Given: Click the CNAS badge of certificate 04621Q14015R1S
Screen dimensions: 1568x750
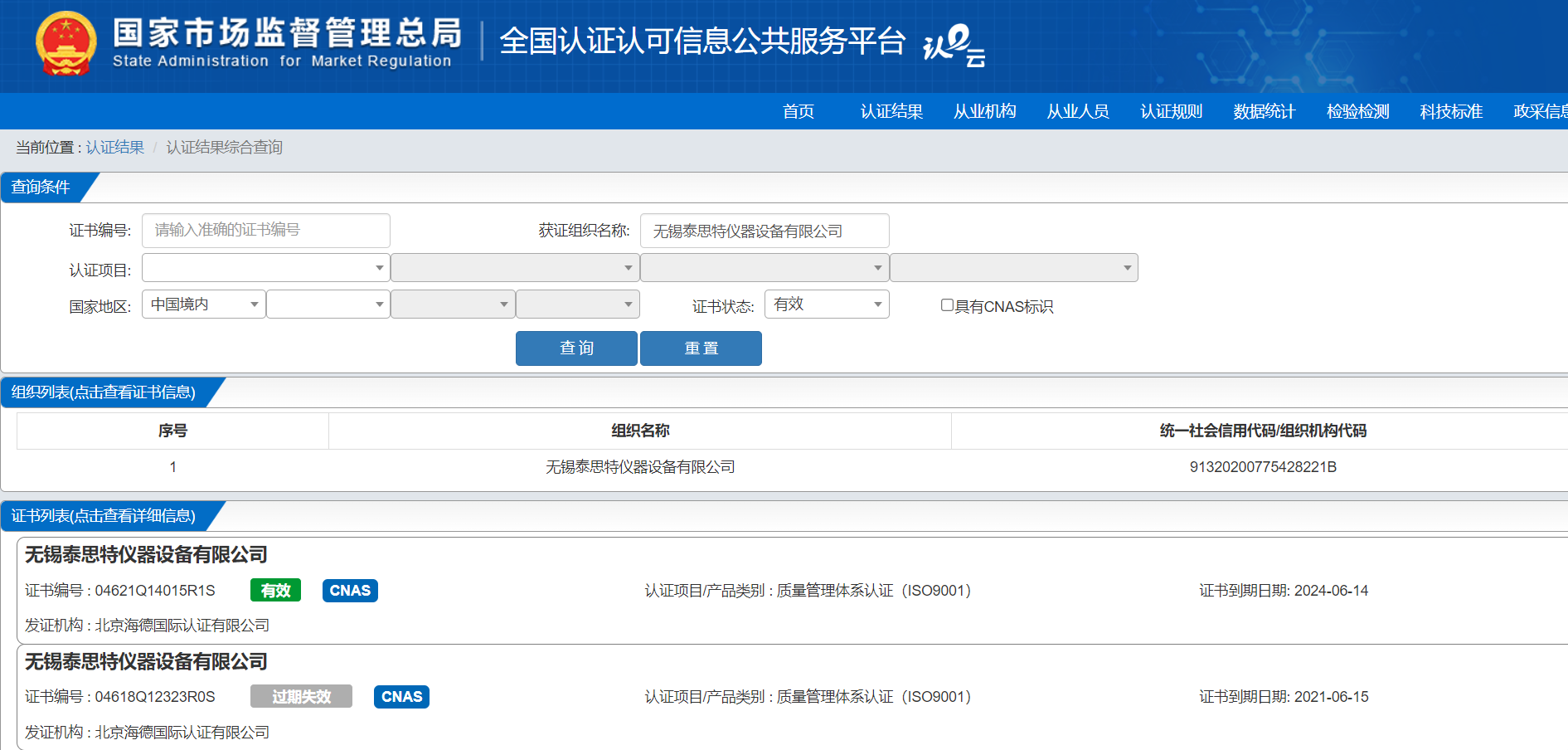Looking at the screenshot, I should [350, 591].
